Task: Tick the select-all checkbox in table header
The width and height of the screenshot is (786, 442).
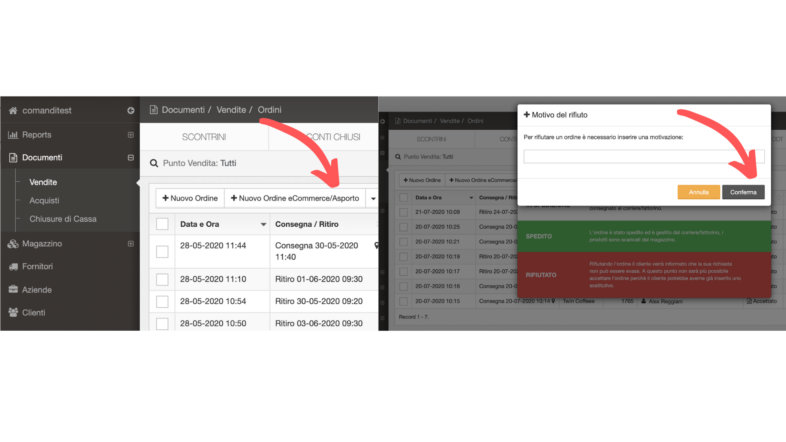Action: [162, 224]
